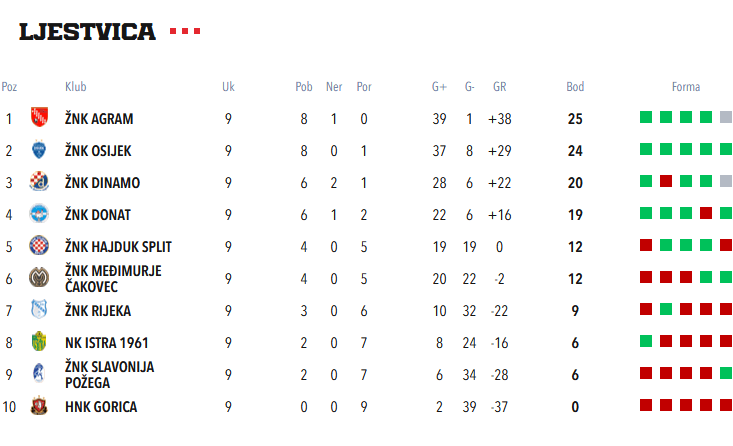The width and height of the screenshot is (733, 446).
Task: Click the Klub column header
Action: pyautogui.click(x=75, y=87)
